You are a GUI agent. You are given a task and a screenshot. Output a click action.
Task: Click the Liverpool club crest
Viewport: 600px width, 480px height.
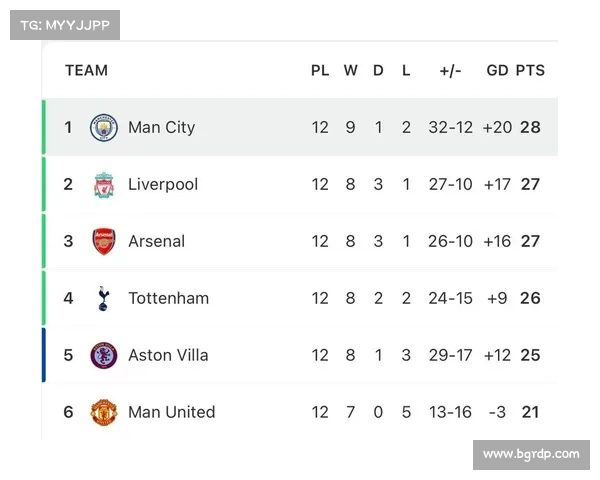(x=104, y=184)
